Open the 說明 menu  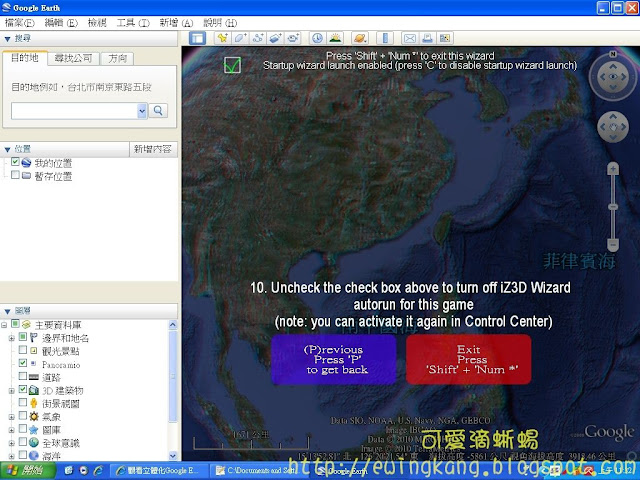(220, 23)
